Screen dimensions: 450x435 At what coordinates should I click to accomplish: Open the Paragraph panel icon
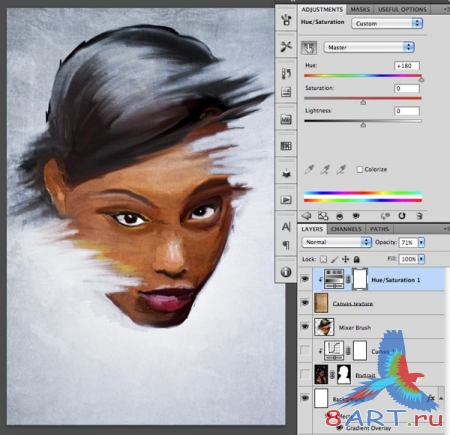pyautogui.click(x=286, y=245)
